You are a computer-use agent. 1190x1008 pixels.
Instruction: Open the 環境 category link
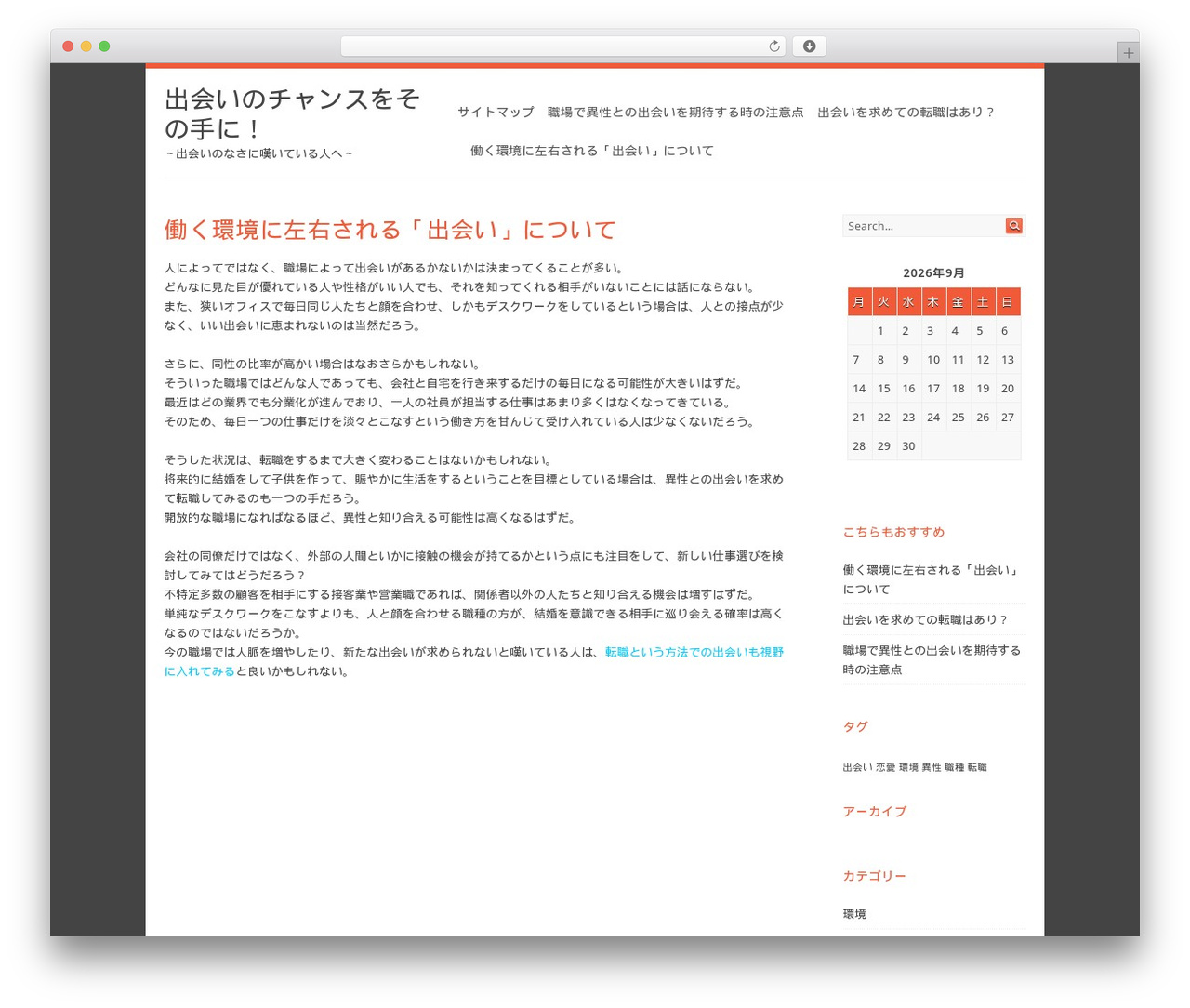(x=854, y=914)
